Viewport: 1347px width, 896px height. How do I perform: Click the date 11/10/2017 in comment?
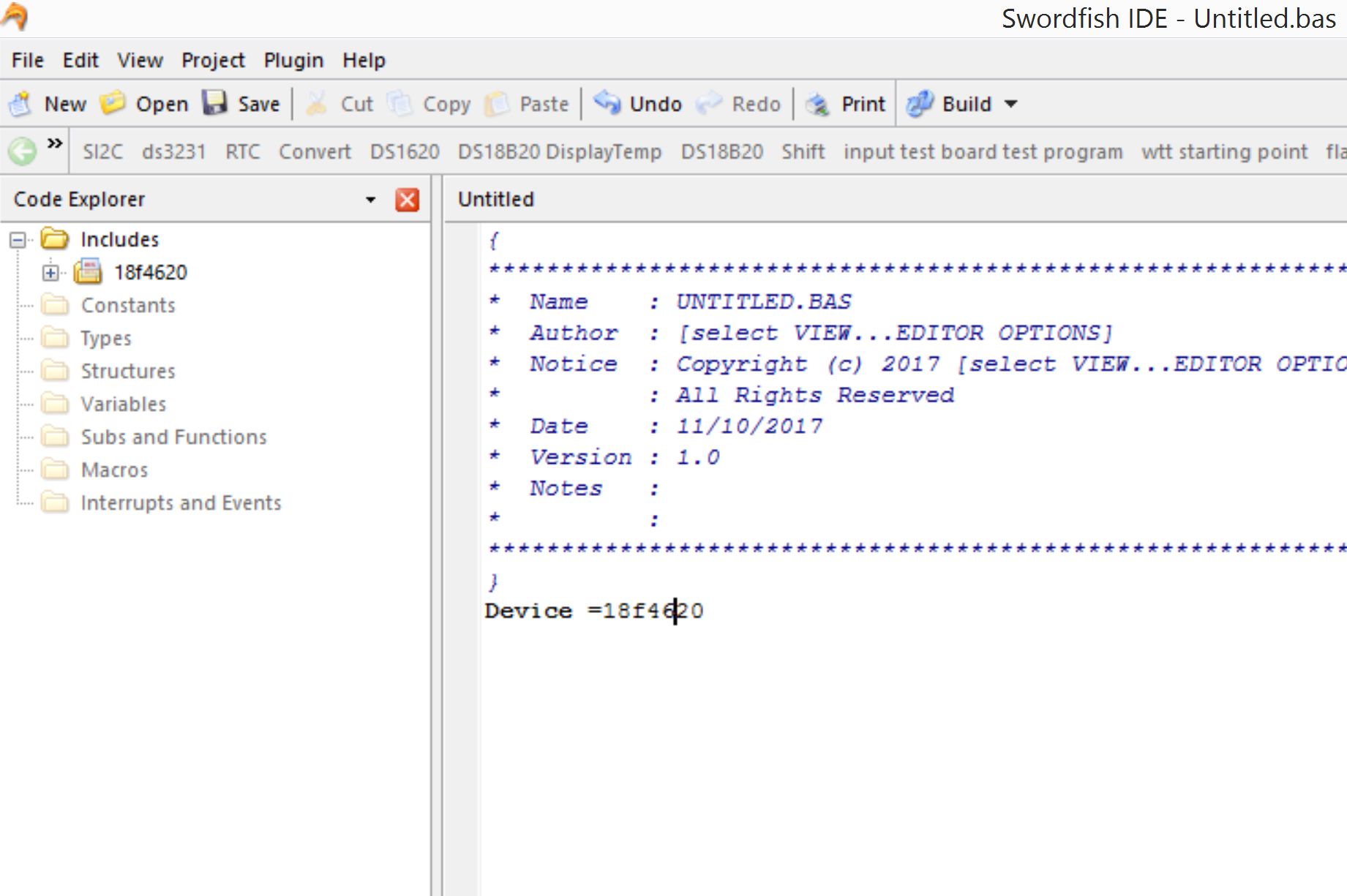pos(749,426)
